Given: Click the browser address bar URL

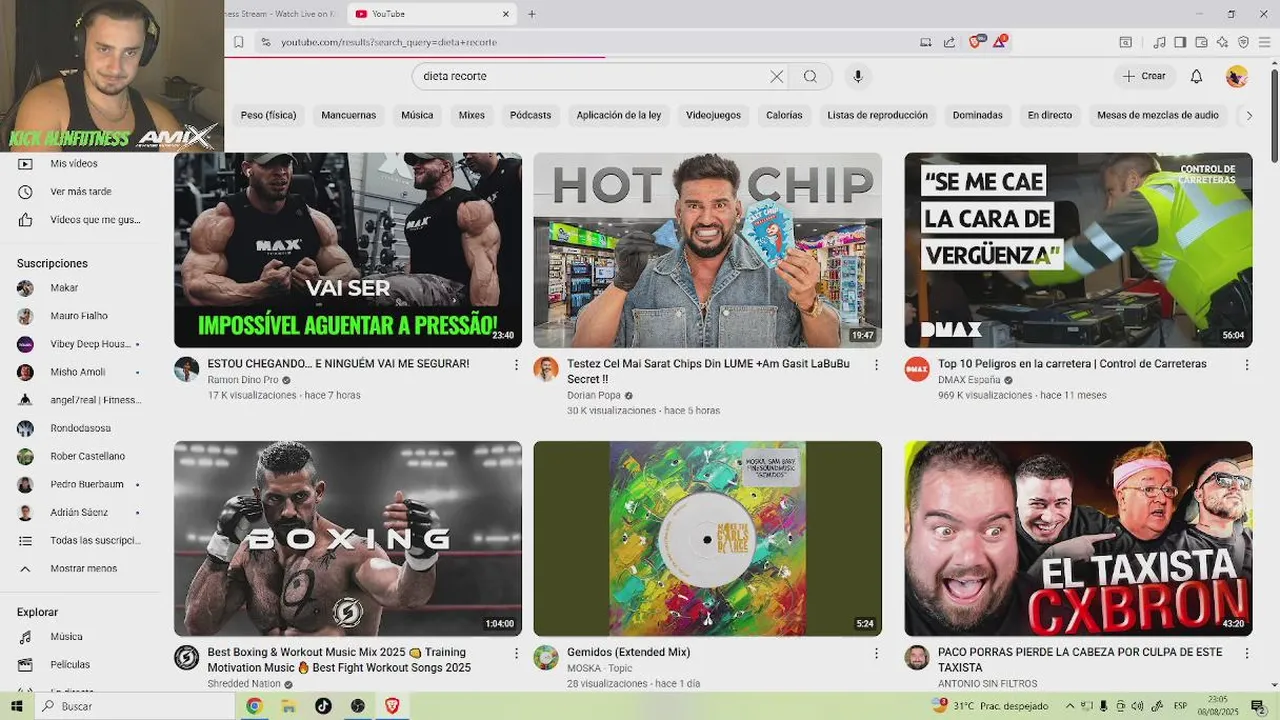Looking at the screenshot, I should tap(389, 42).
